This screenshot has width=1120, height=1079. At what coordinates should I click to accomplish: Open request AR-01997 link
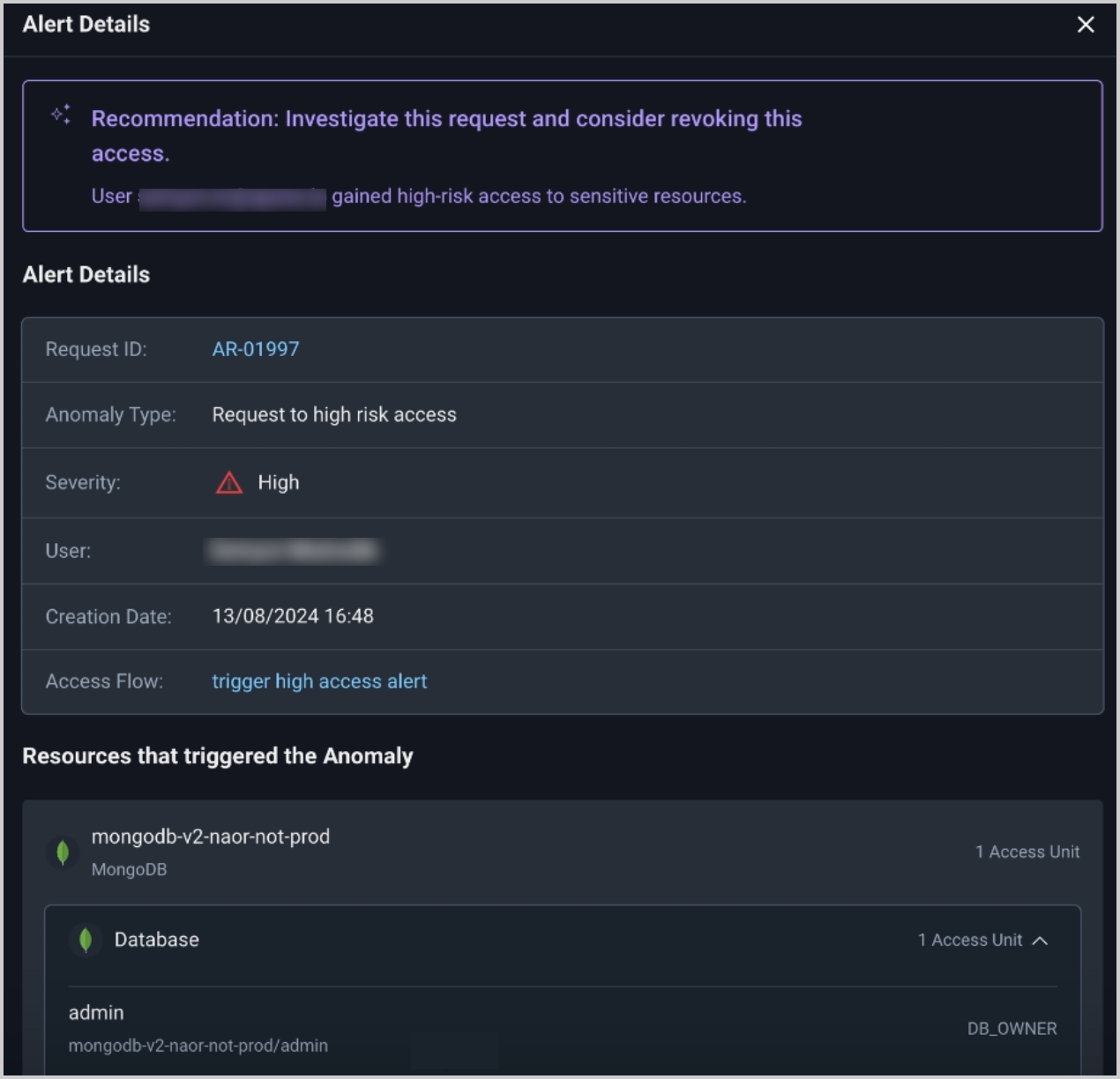pyautogui.click(x=256, y=349)
